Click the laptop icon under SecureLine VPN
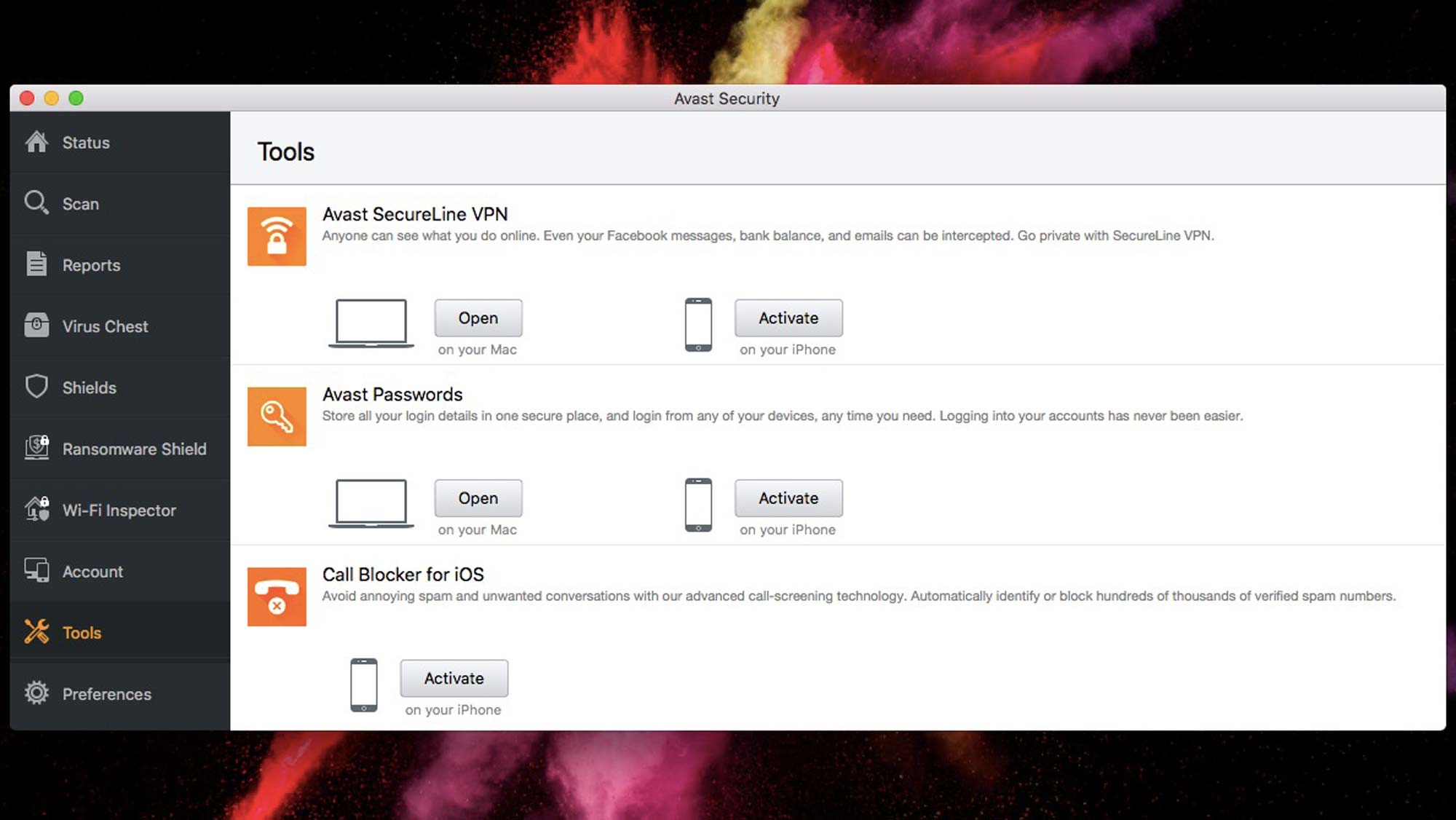The image size is (1456, 820). coord(371,323)
